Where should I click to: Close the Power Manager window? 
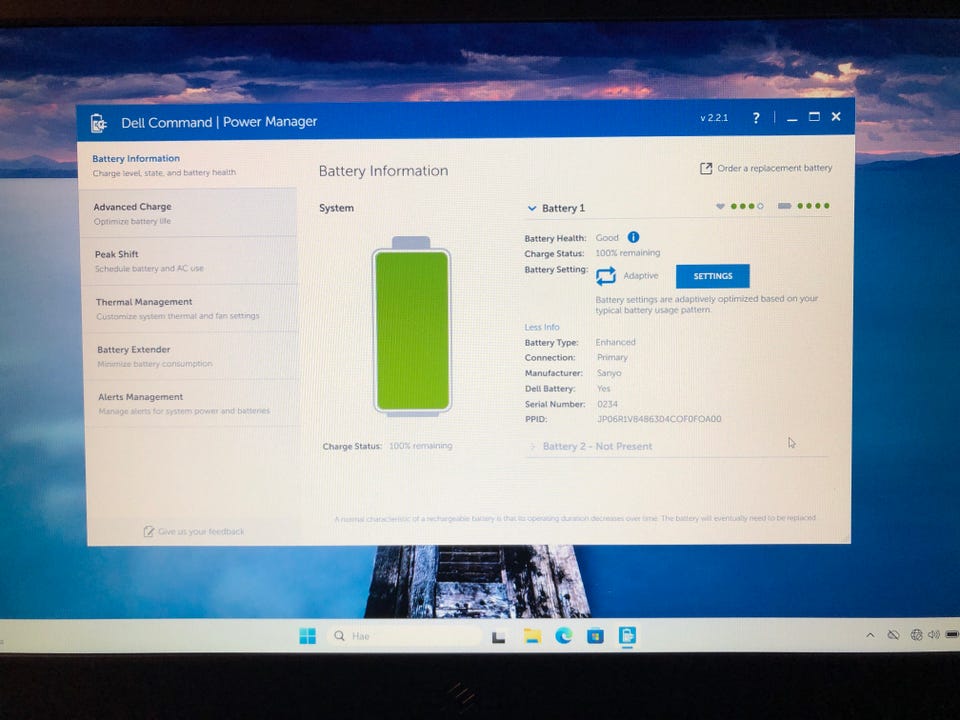coord(836,116)
